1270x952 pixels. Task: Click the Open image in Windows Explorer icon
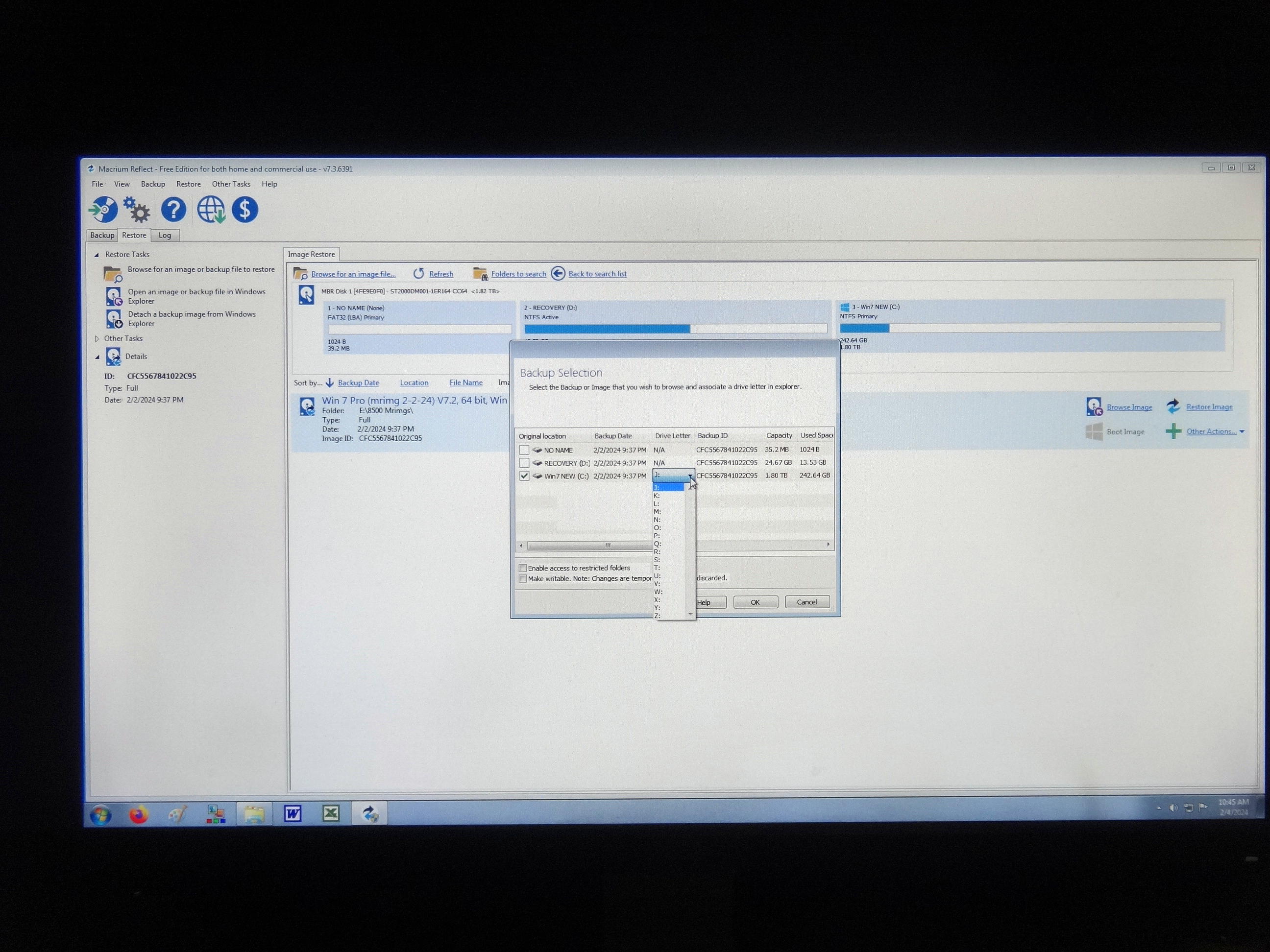tap(114, 296)
